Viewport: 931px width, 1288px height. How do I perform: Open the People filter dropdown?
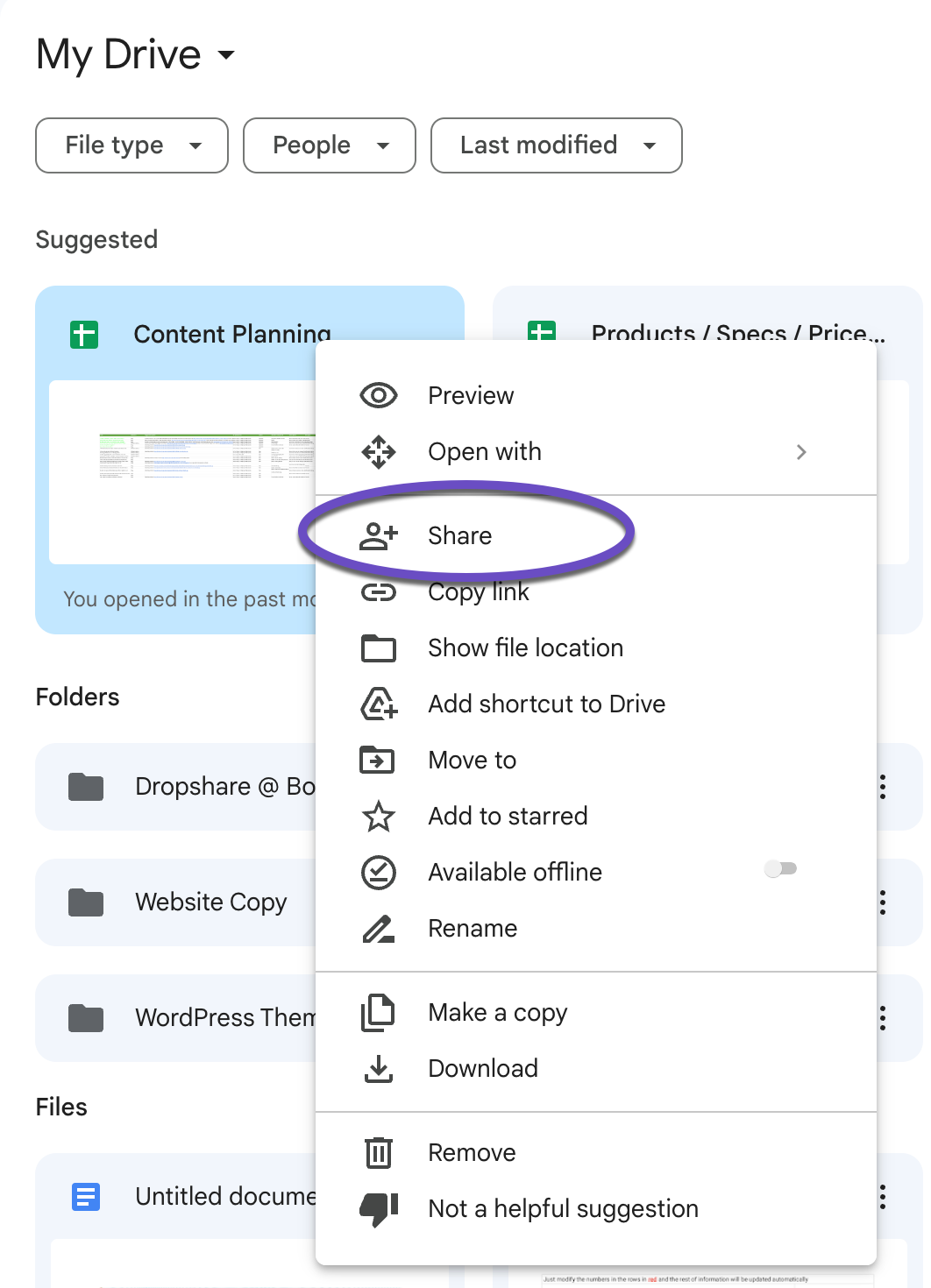coord(329,145)
